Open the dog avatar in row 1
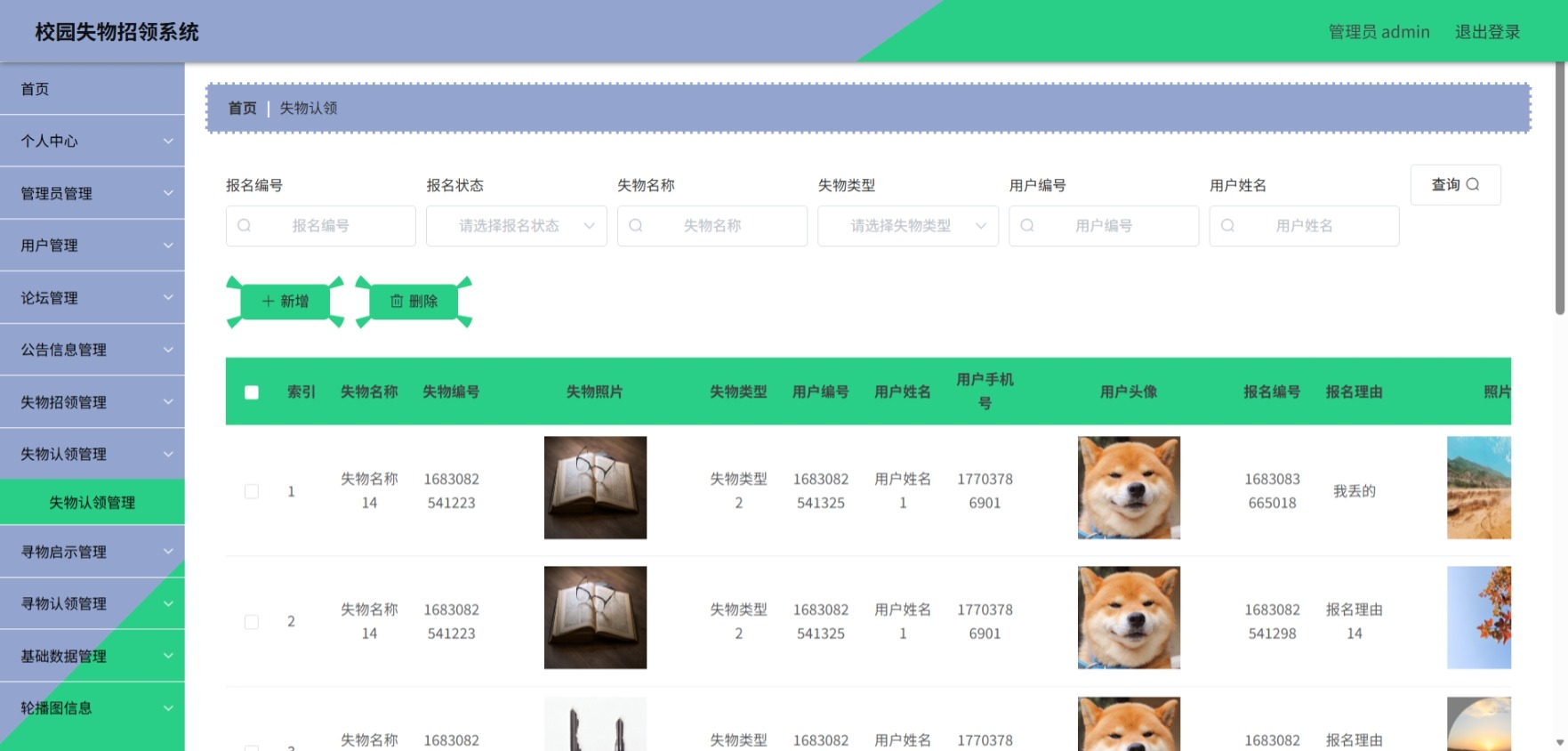The image size is (1568, 751). (1129, 488)
